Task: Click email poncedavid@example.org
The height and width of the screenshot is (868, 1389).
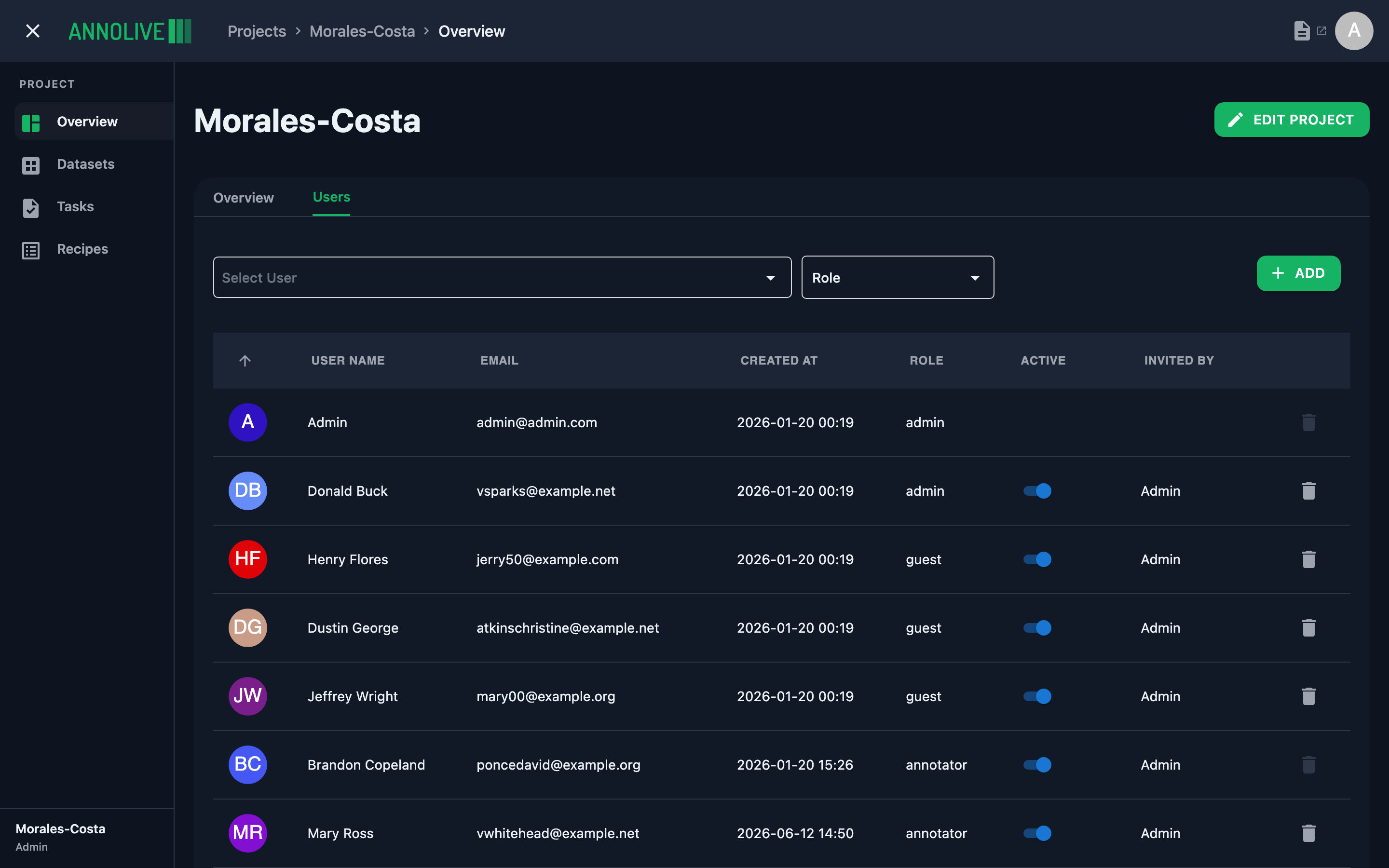Action: tap(558, 765)
